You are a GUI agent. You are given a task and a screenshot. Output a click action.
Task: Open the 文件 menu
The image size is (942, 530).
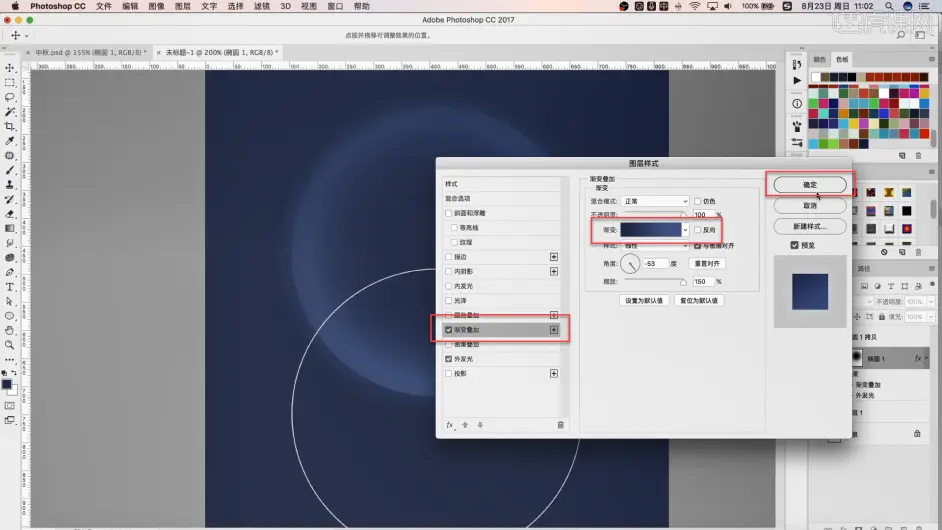(x=104, y=6)
